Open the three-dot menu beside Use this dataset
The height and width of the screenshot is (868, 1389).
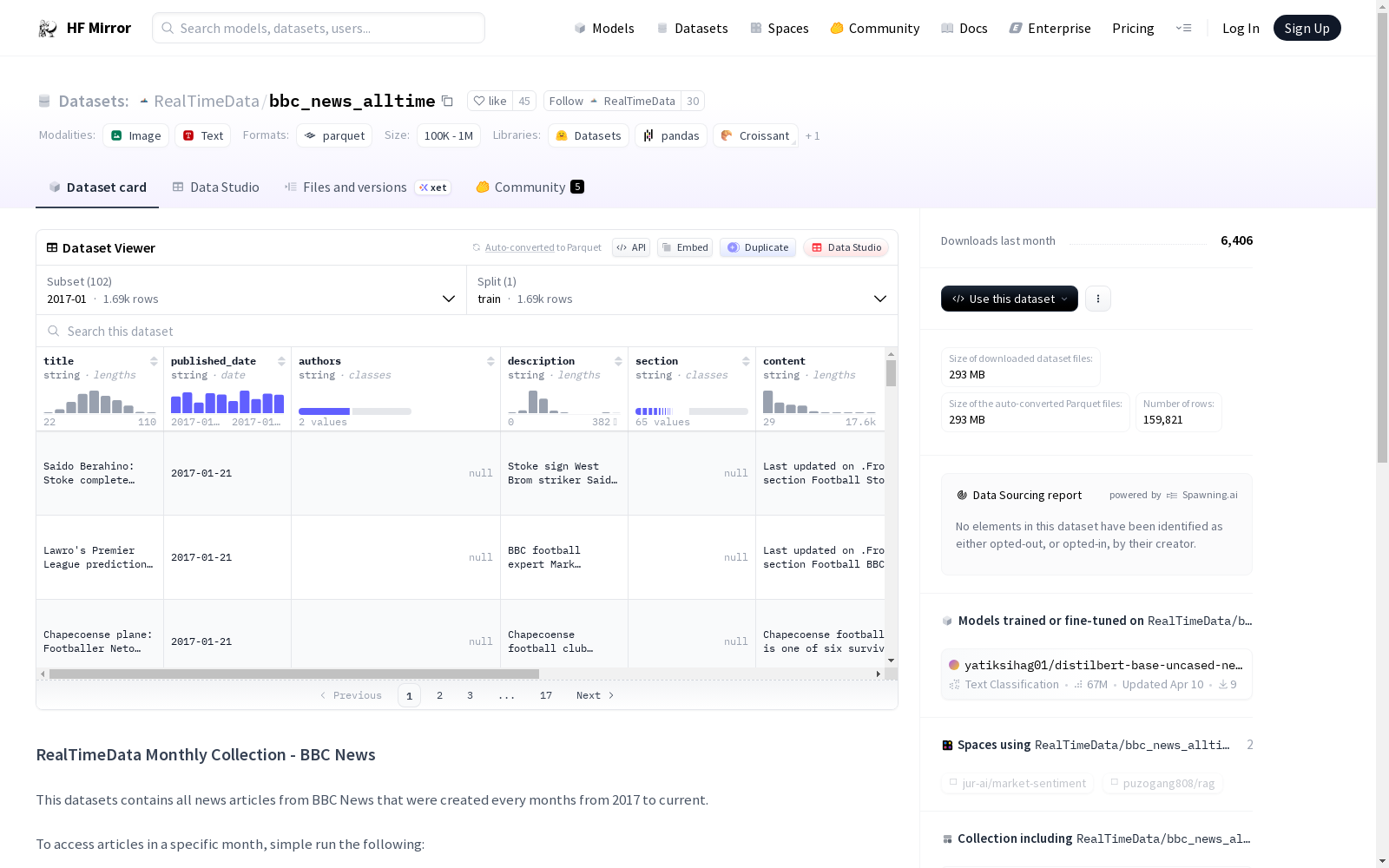(x=1098, y=299)
